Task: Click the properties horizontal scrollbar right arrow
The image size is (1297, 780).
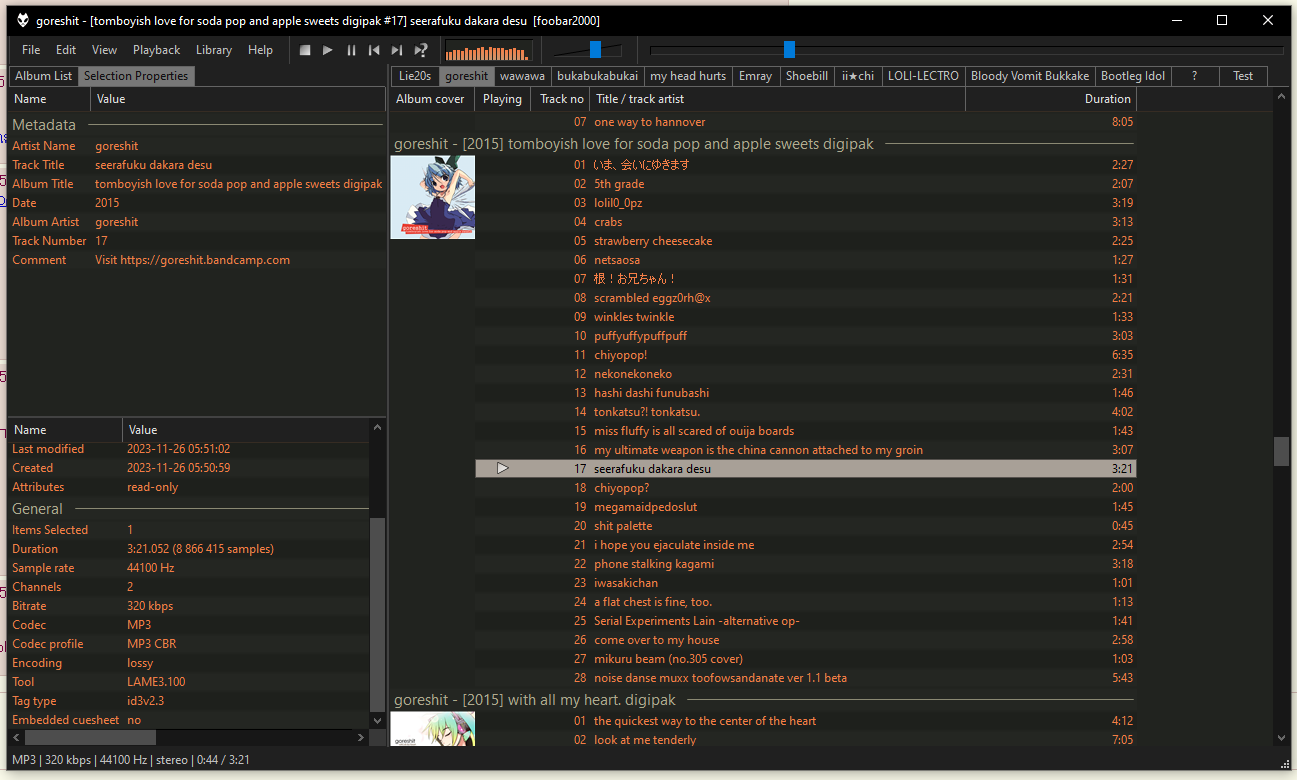Action: 363,737
